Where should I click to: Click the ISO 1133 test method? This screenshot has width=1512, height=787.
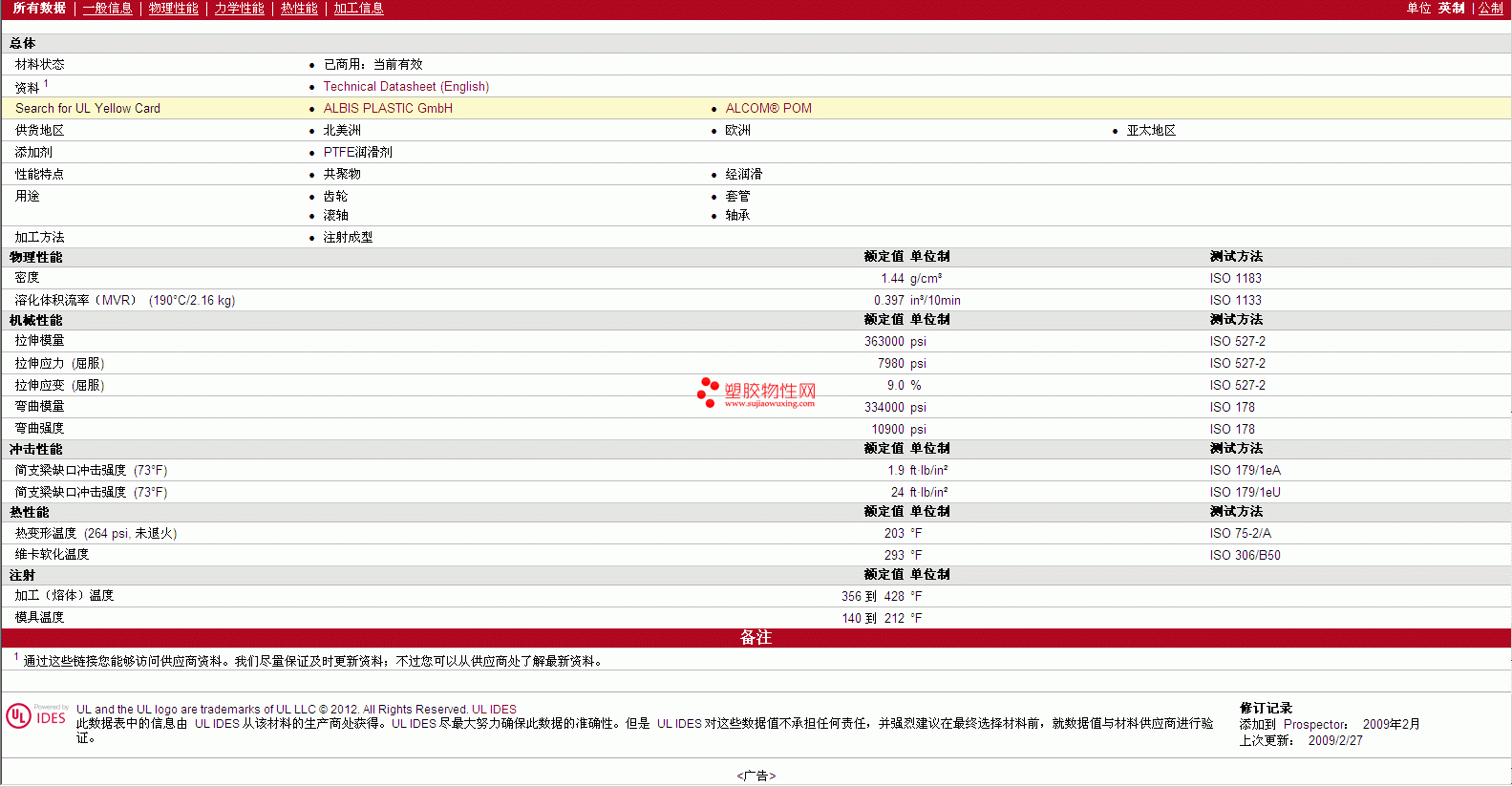[x=1236, y=300]
